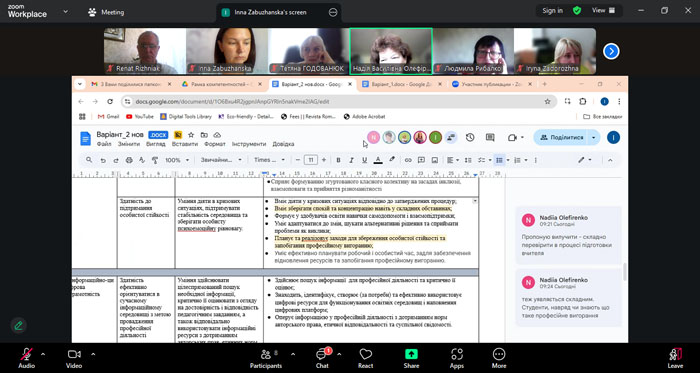Click the More options icon in Zoom toolbar
700x373 pixels.
pos(499,358)
